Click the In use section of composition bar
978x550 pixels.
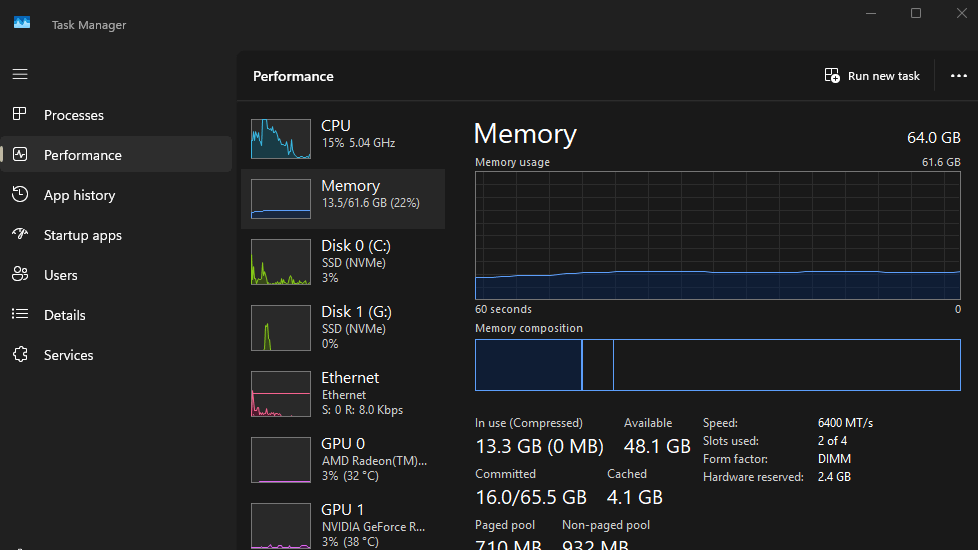coord(528,365)
